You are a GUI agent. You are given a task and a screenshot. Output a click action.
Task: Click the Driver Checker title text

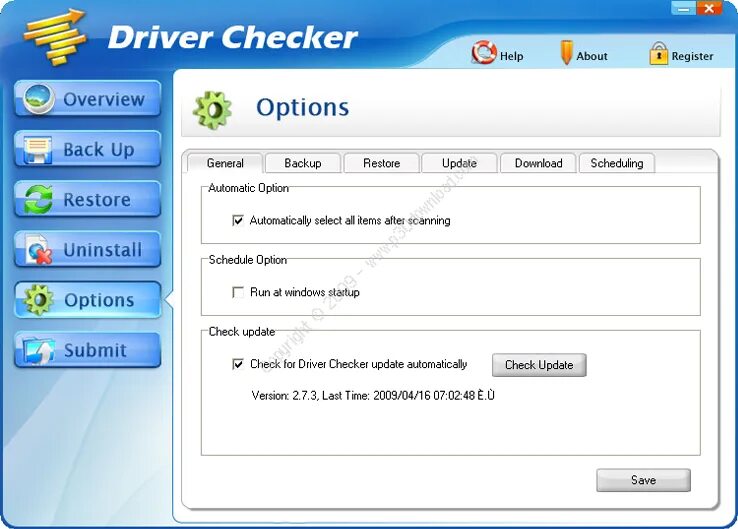pyautogui.click(x=233, y=37)
